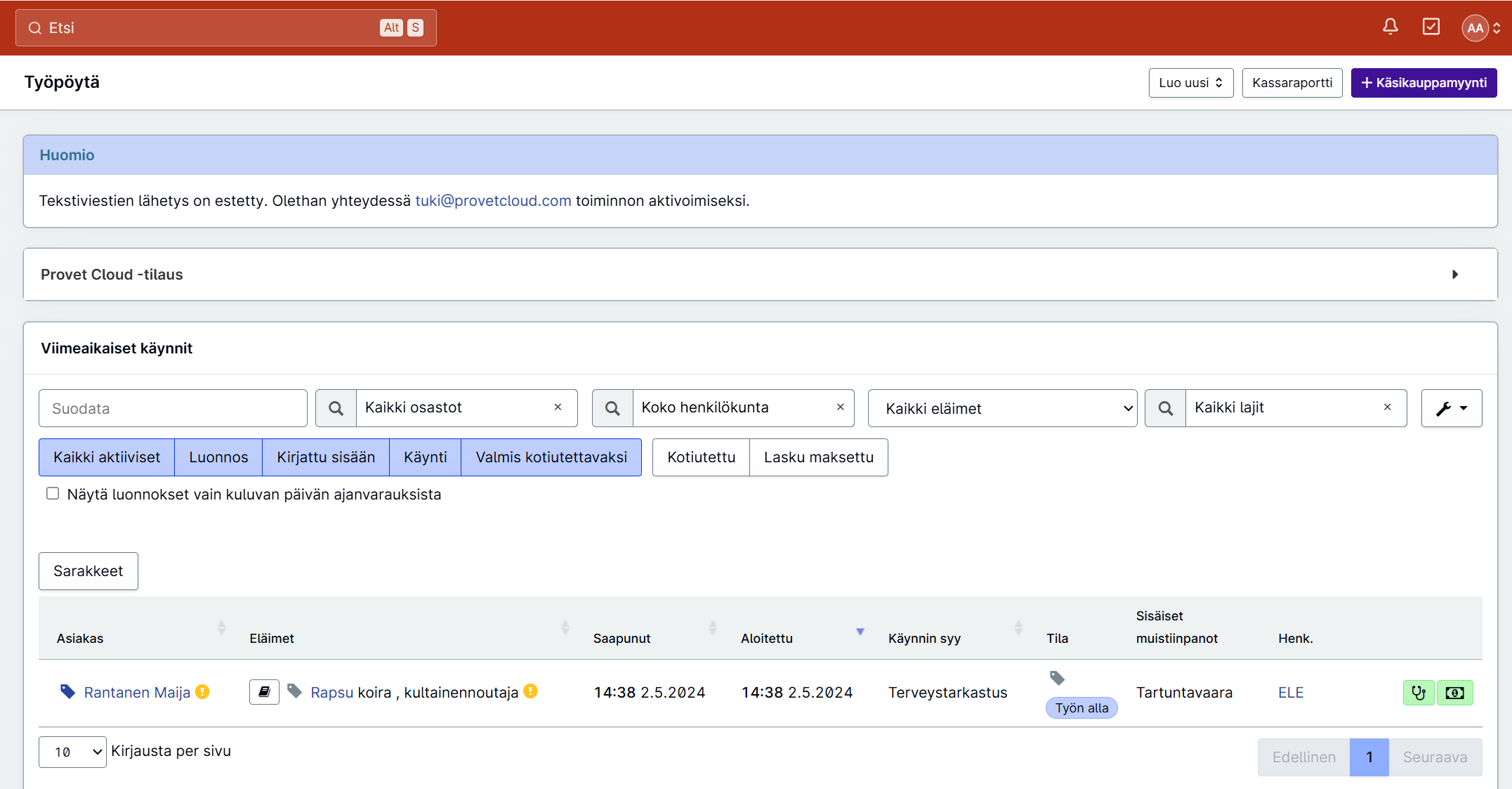
Task: Select the Käynti filter tab
Action: [x=426, y=457]
